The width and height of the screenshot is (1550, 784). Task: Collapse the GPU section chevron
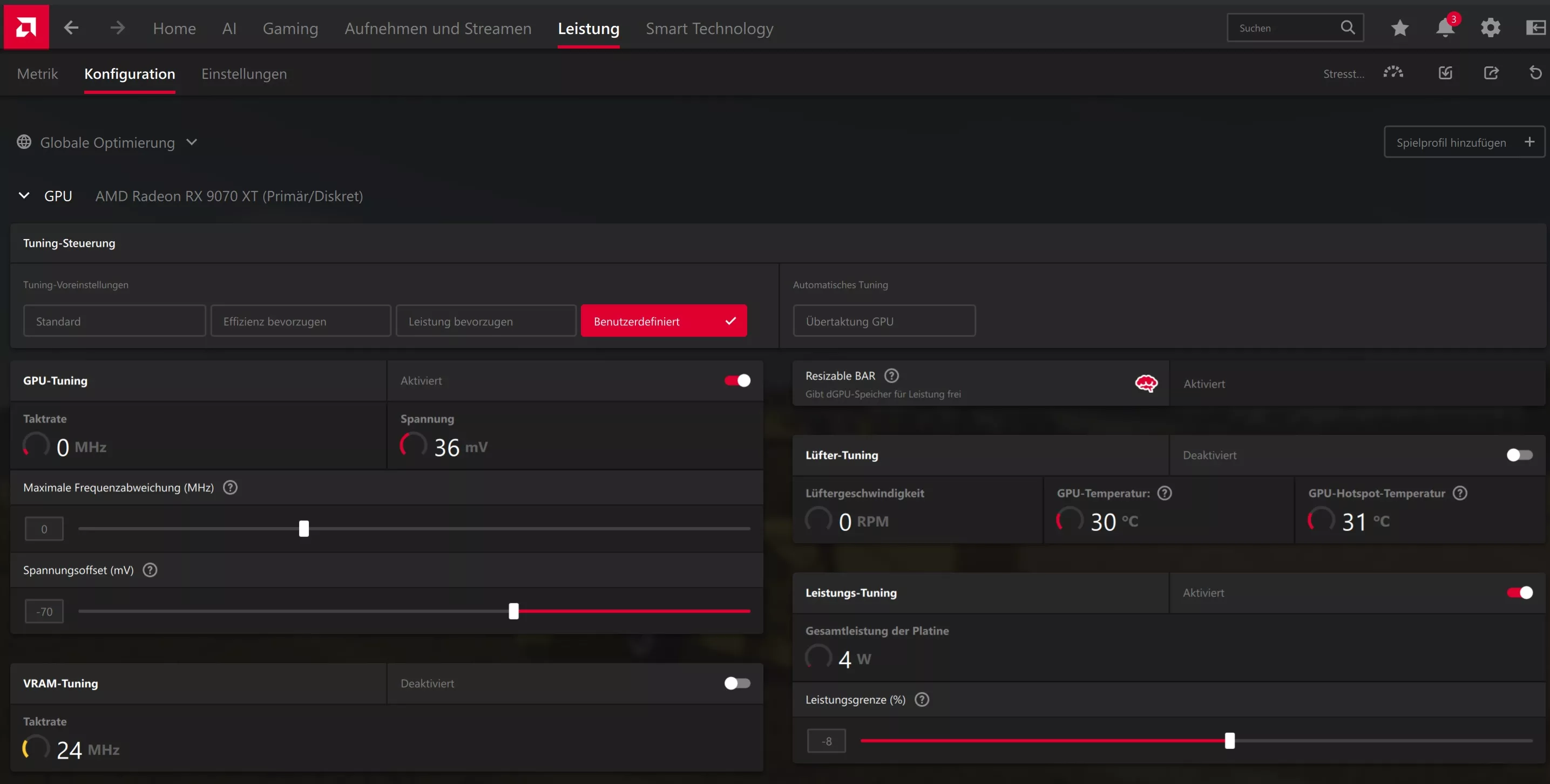pos(24,195)
